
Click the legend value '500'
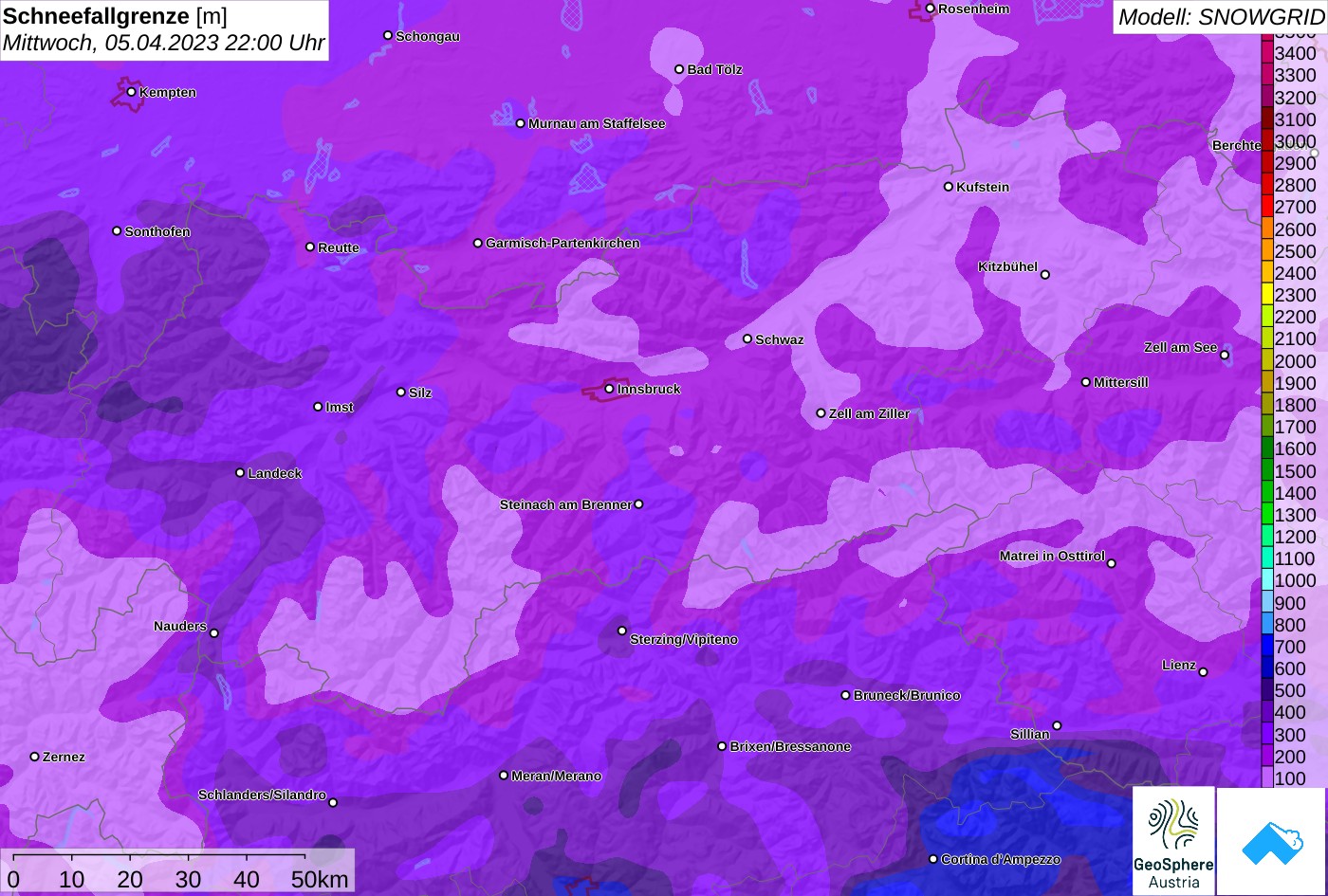point(1290,690)
